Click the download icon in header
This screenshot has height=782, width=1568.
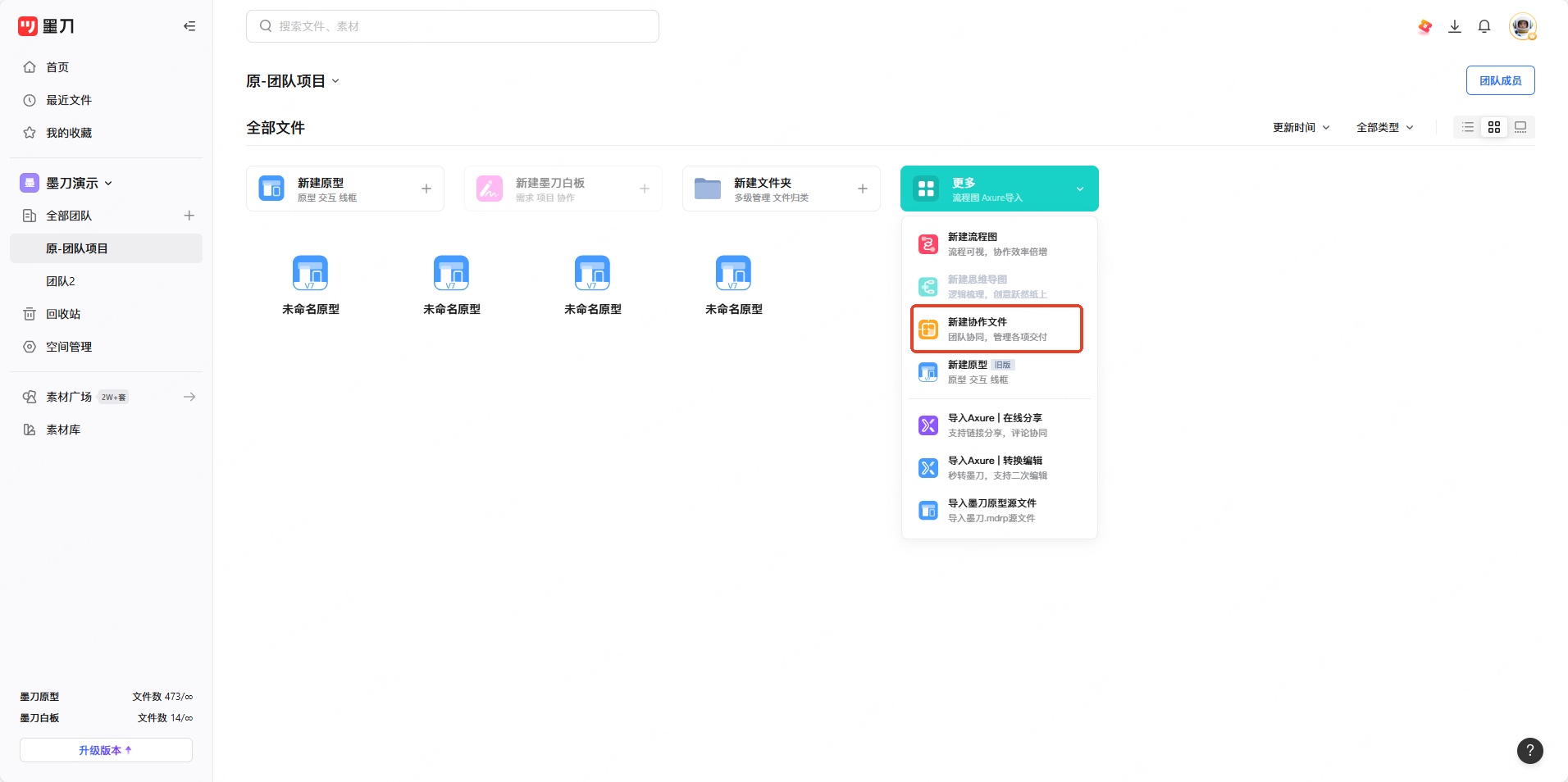pyautogui.click(x=1455, y=27)
